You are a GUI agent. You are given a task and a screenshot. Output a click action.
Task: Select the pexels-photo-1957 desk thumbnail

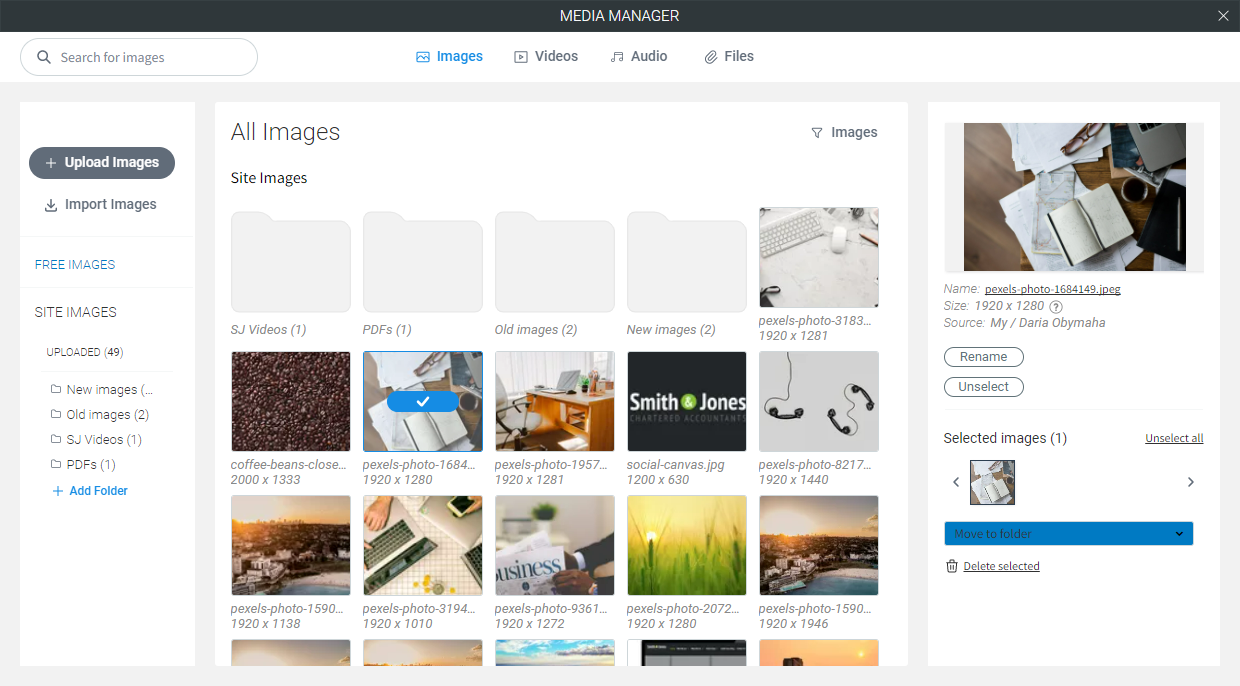click(x=555, y=401)
